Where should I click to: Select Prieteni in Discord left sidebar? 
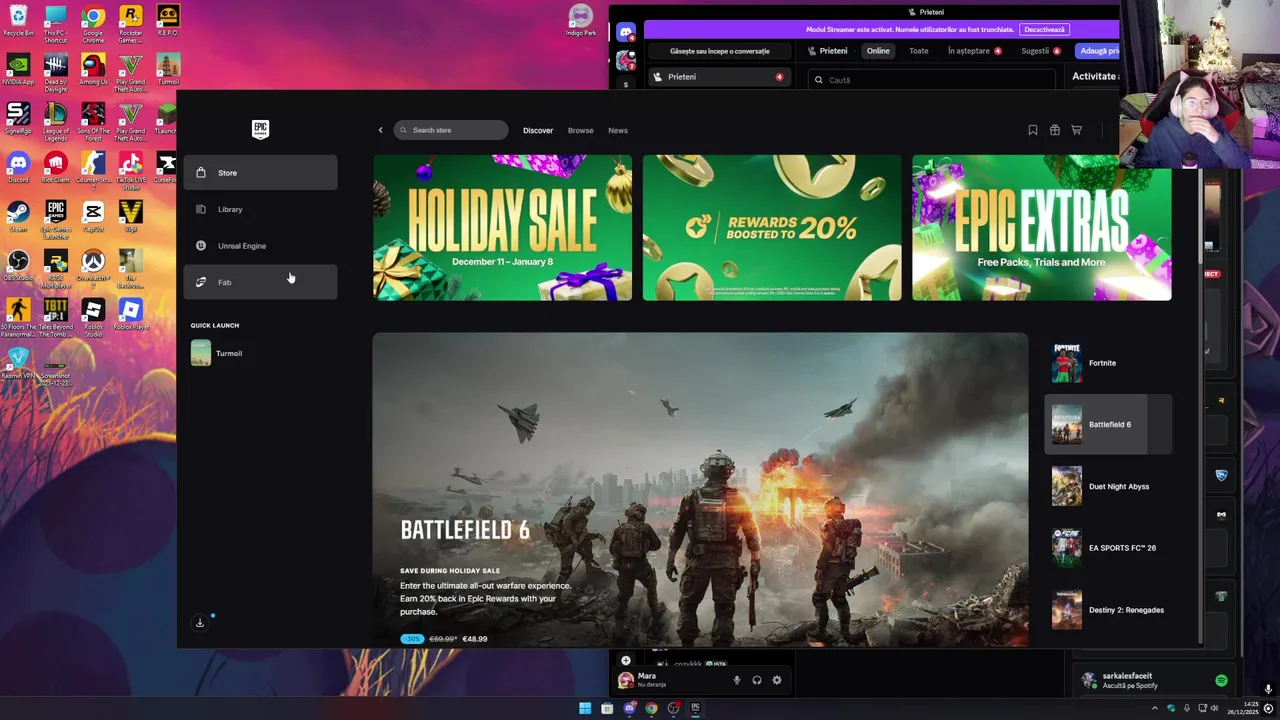(x=720, y=77)
